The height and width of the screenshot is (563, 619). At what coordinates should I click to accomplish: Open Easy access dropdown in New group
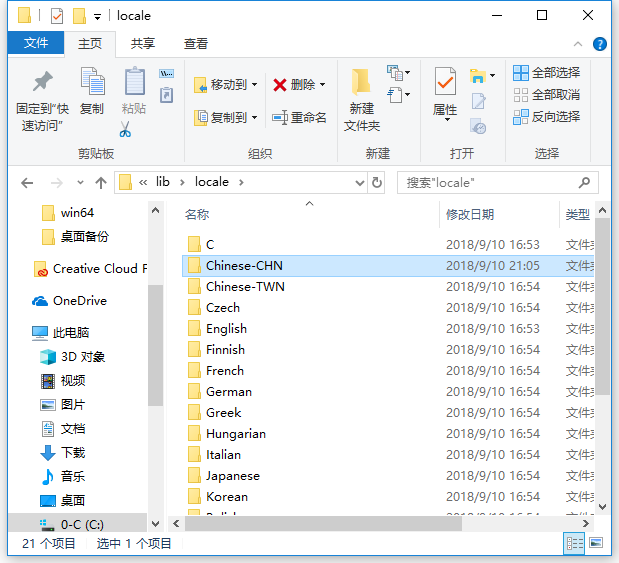398,95
